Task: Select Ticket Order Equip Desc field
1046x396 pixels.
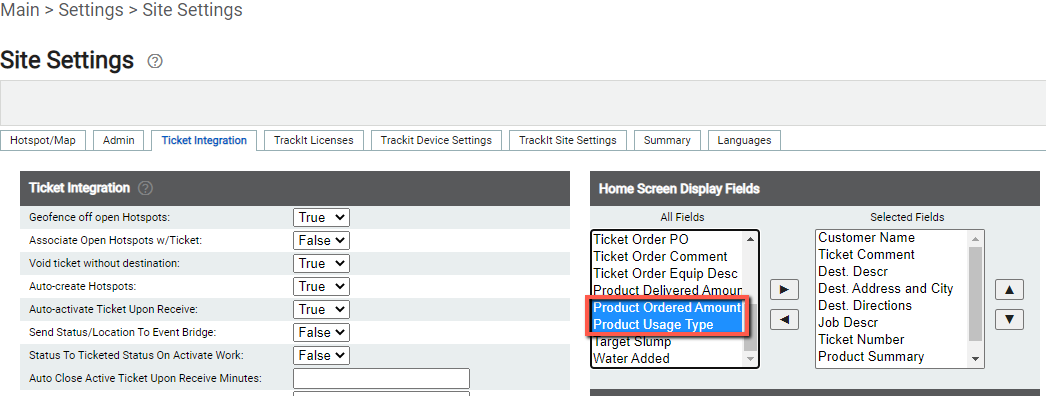Action: pyautogui.click(x=668, y=273)
